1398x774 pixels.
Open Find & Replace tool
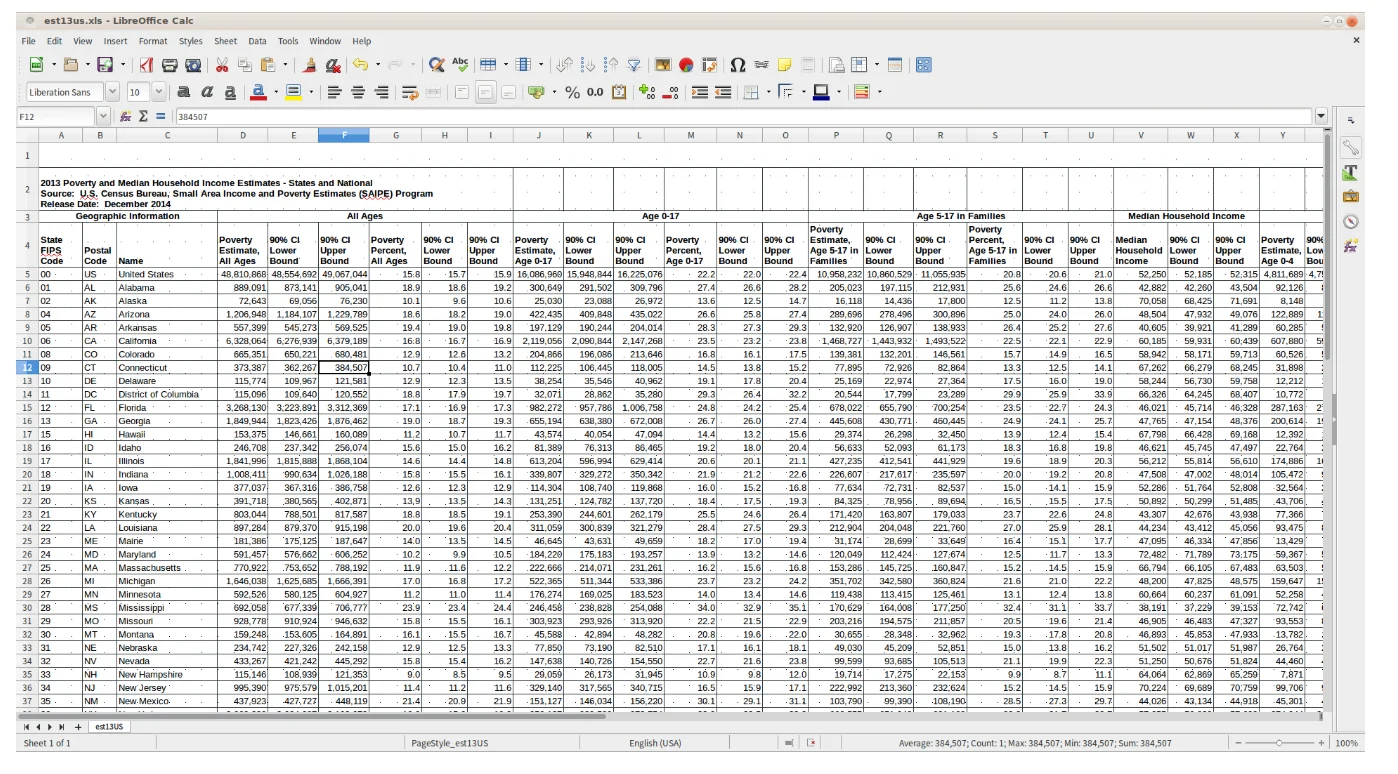pyautogui.click(x=437, y=65)
